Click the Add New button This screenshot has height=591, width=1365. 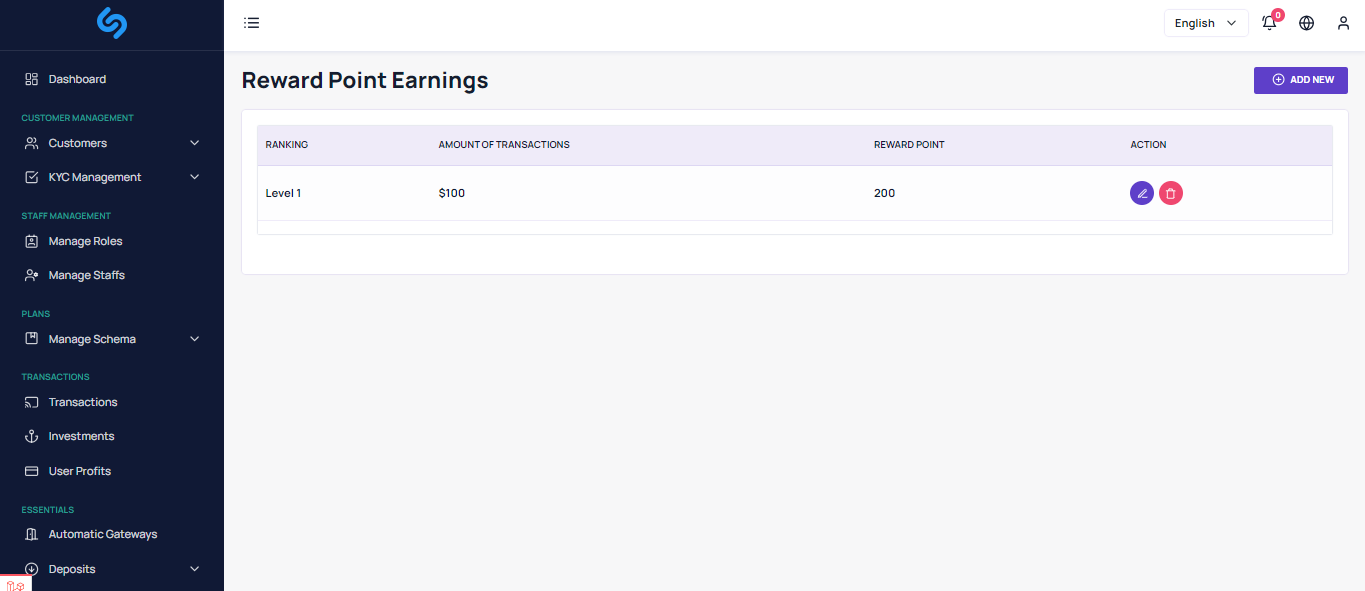point(1300,80)
